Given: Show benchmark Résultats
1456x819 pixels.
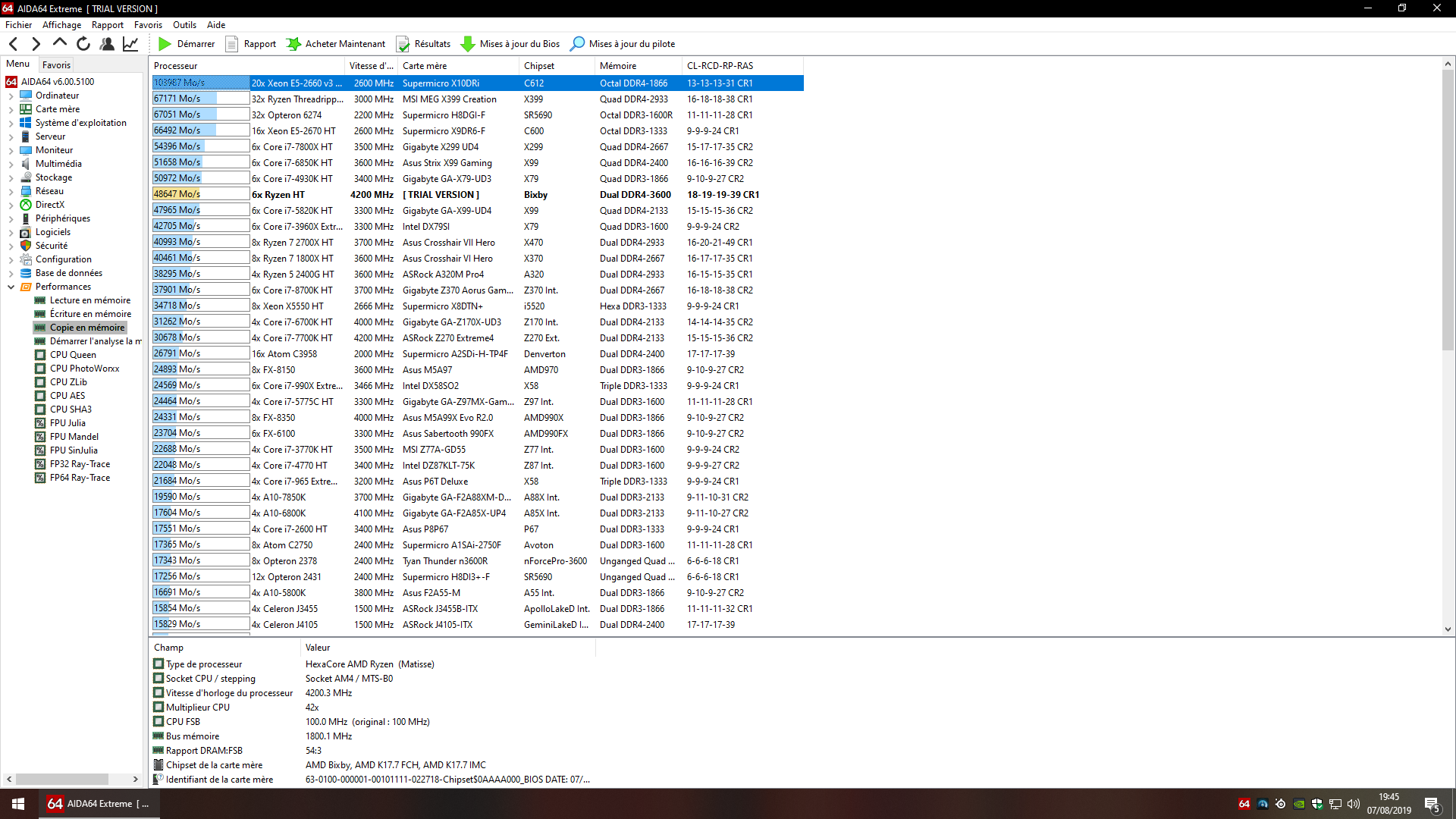Looking at the screenshot, I should [x=423, y=44].
